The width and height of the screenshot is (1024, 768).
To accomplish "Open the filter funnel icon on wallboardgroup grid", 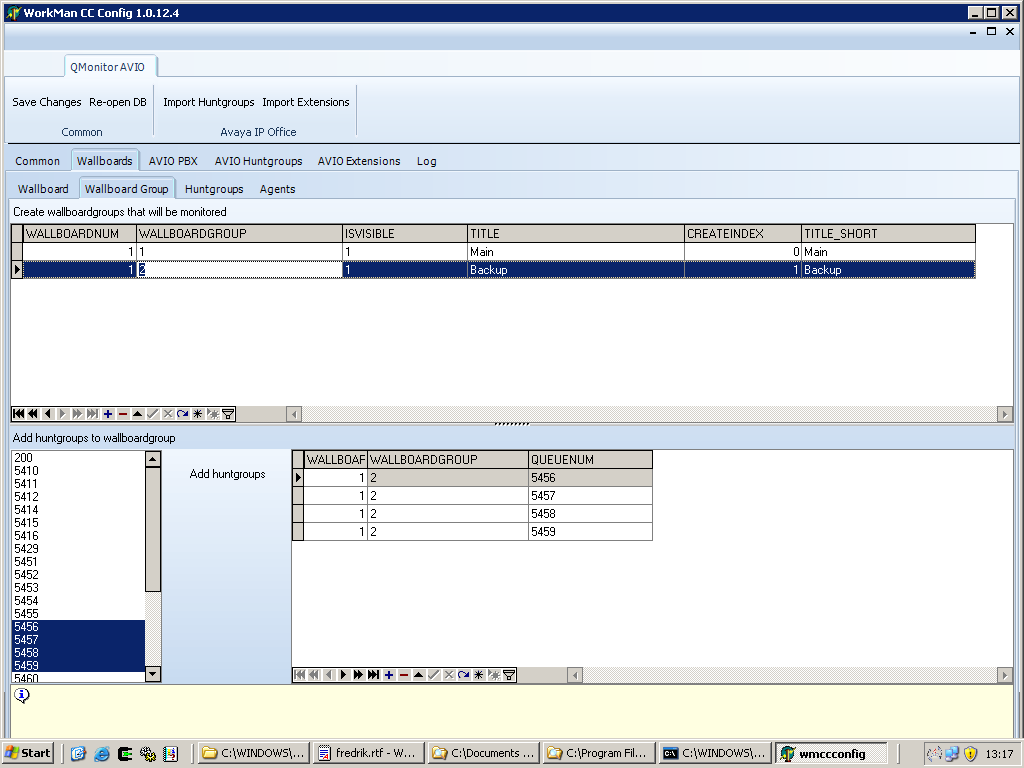I will [228, 413].
